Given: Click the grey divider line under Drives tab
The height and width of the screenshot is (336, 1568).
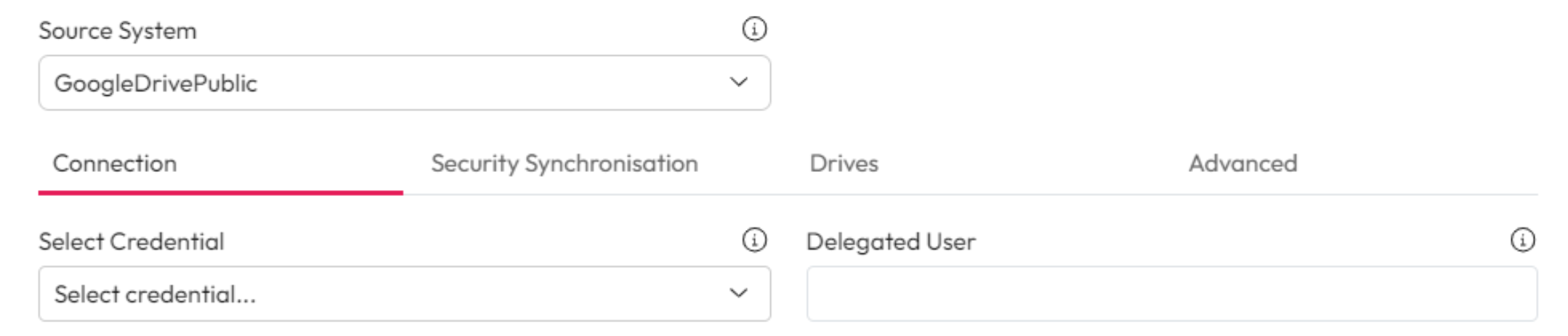Looking at the screenshot, I should [844, 194].
